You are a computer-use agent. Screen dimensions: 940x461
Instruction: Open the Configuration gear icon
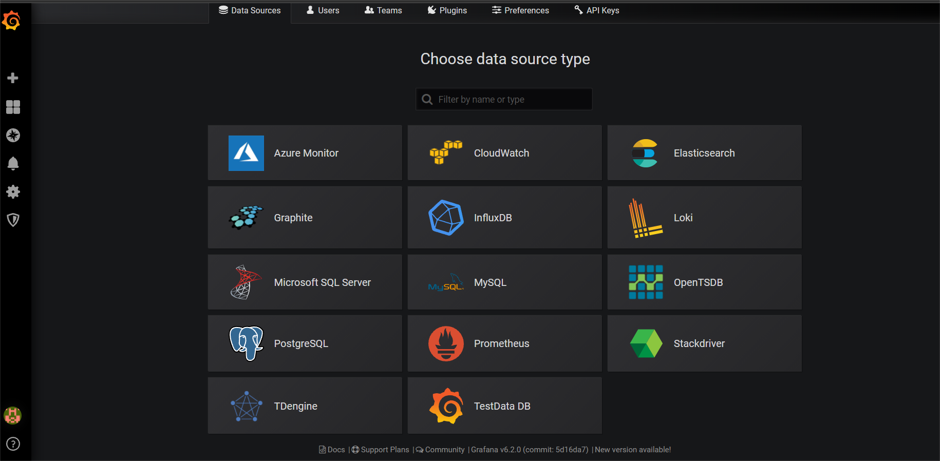coord(13,192)
